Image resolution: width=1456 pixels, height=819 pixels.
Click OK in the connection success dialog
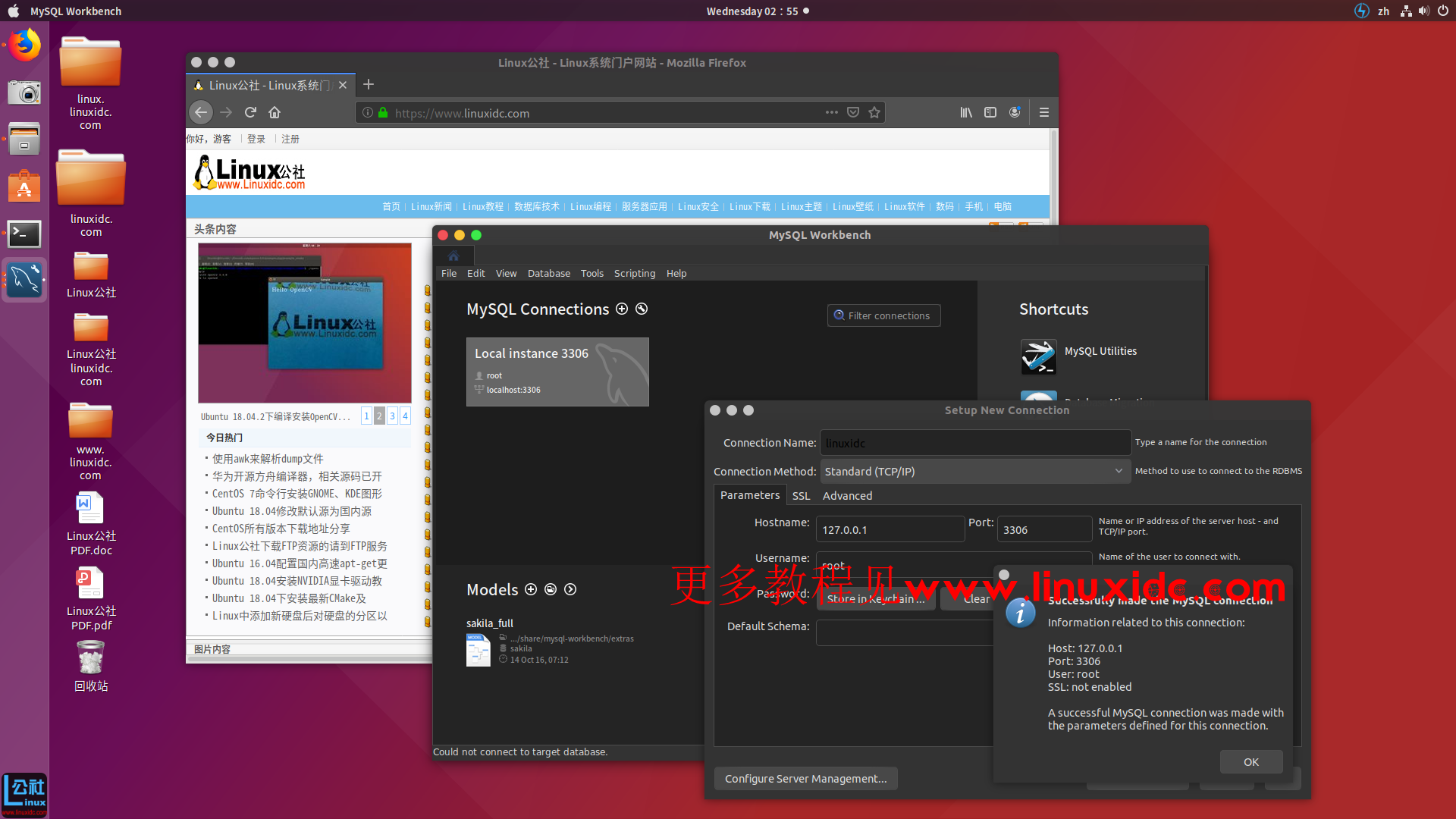(x=1251, y=762)
